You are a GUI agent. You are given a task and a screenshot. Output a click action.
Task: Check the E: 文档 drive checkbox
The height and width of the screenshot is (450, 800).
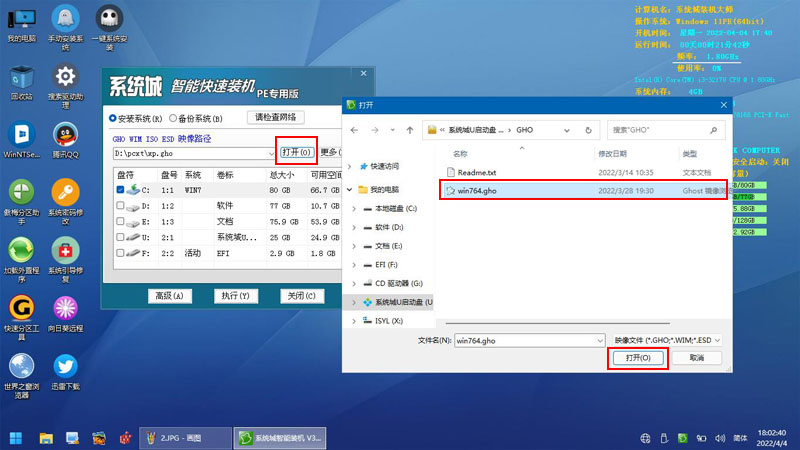coord(120,221)
